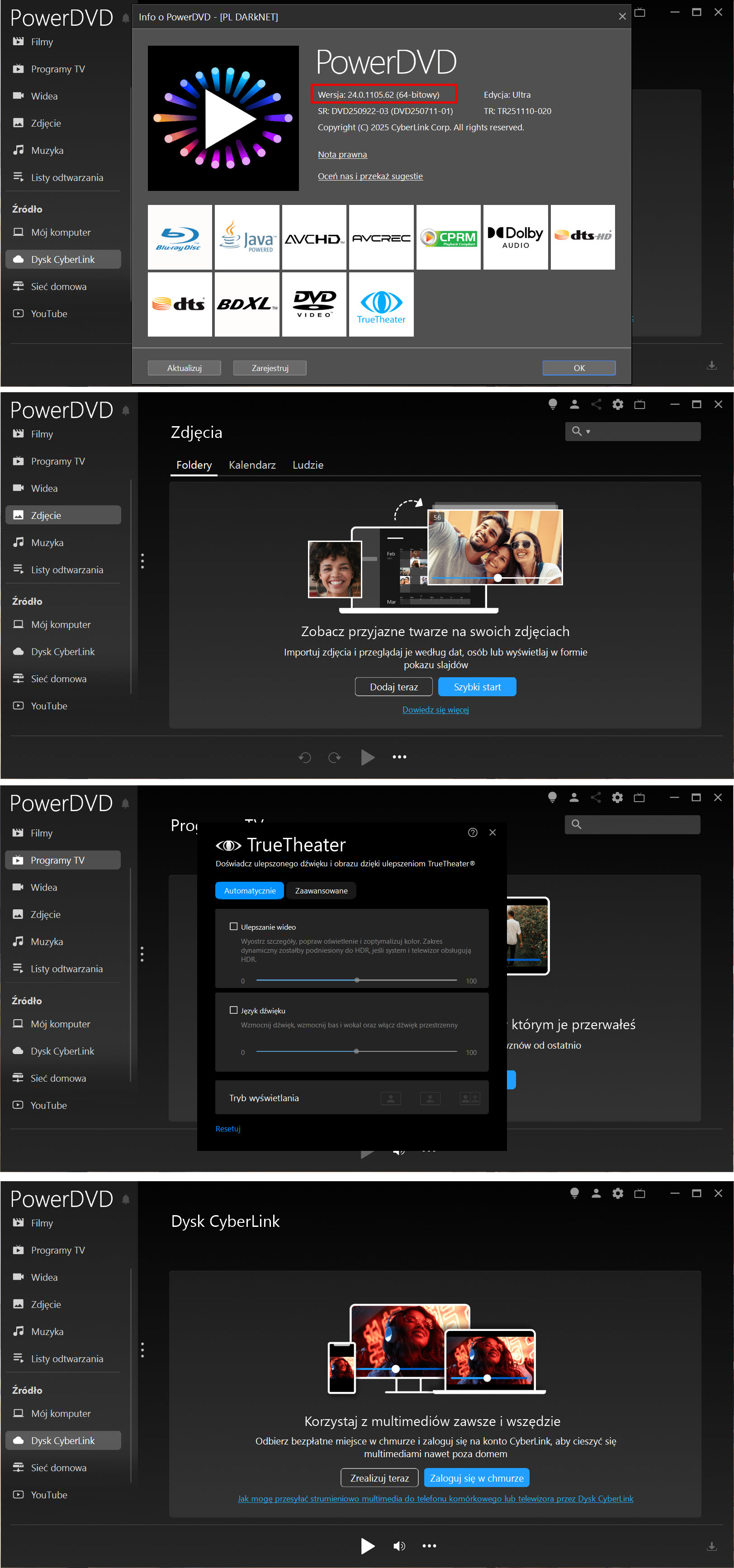
Task: Collapse sidebar with dots handle on Dysk CyberLink page
Action: click(142, 1349)
